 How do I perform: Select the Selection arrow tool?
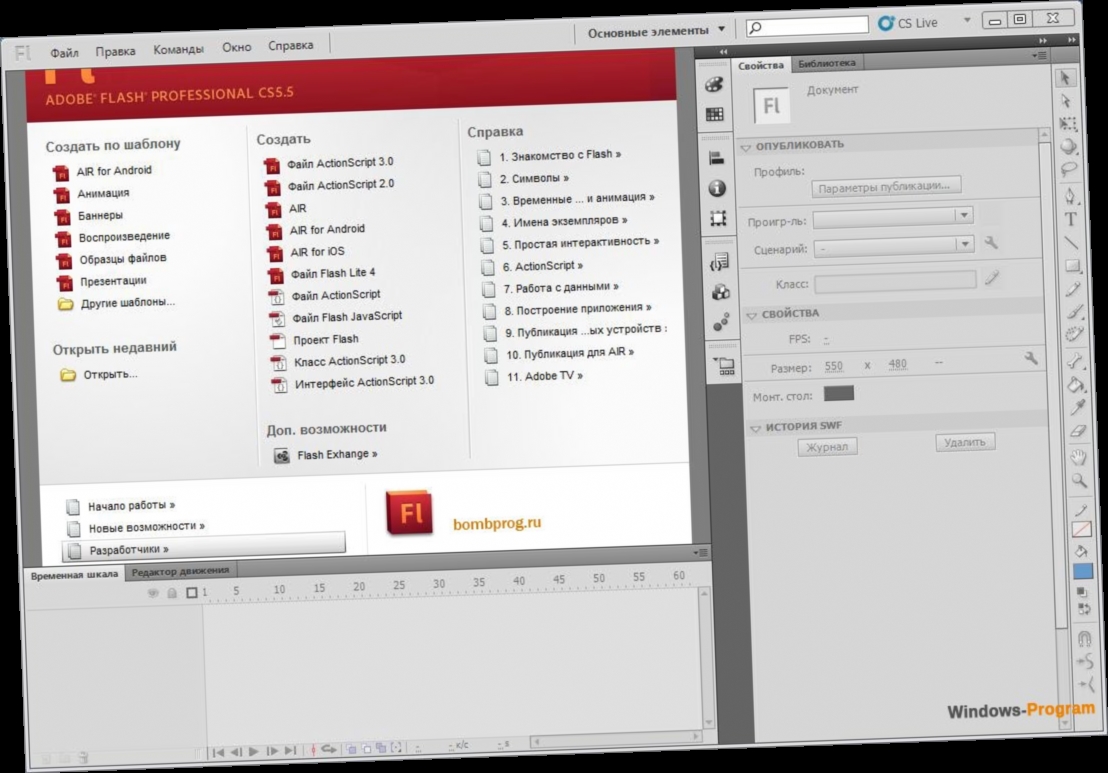click(x=1066, y=78)
